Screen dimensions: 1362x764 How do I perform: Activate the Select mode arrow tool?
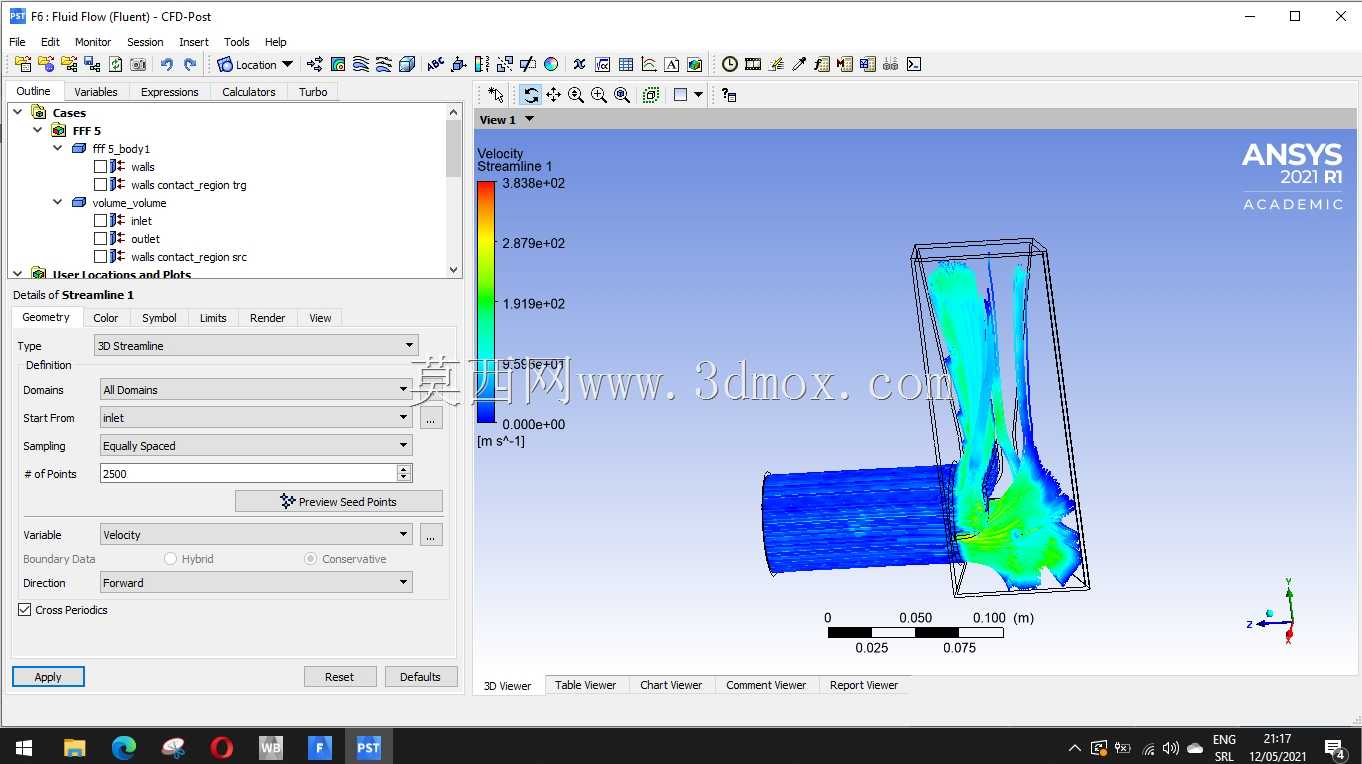496,95
